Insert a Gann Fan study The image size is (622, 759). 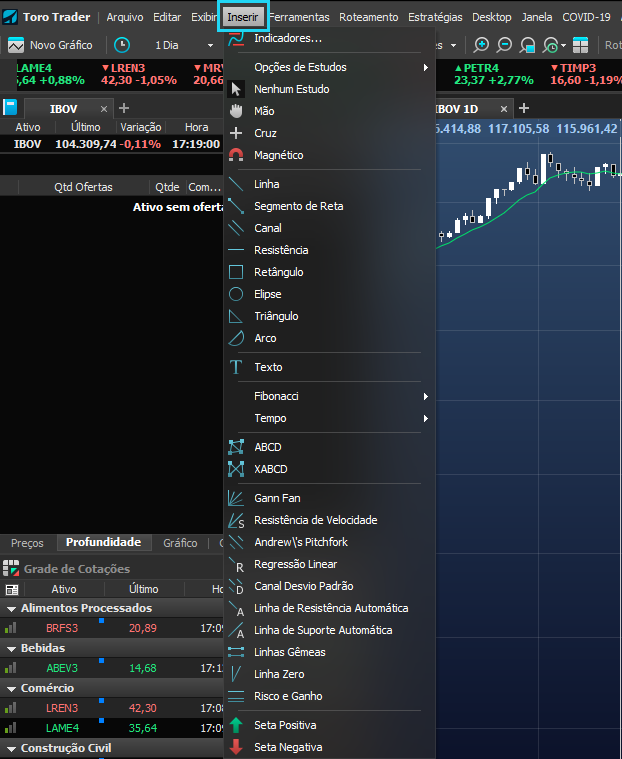(329, 498)
